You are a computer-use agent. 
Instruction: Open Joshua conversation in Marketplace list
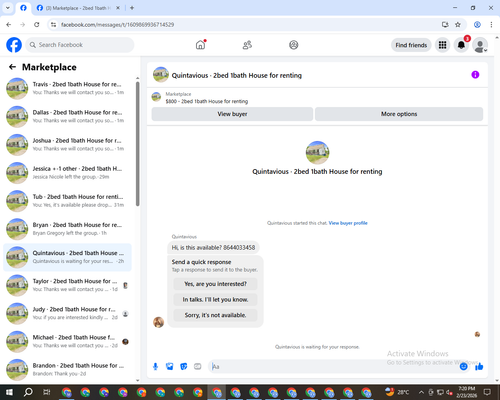(67, 144)
